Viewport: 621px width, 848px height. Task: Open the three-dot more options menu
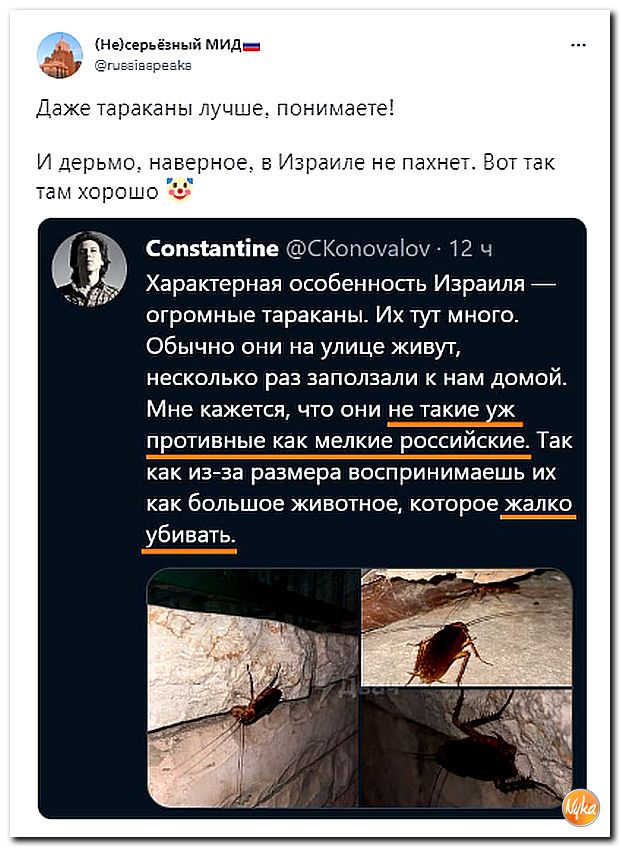click(x=578, y=45)
